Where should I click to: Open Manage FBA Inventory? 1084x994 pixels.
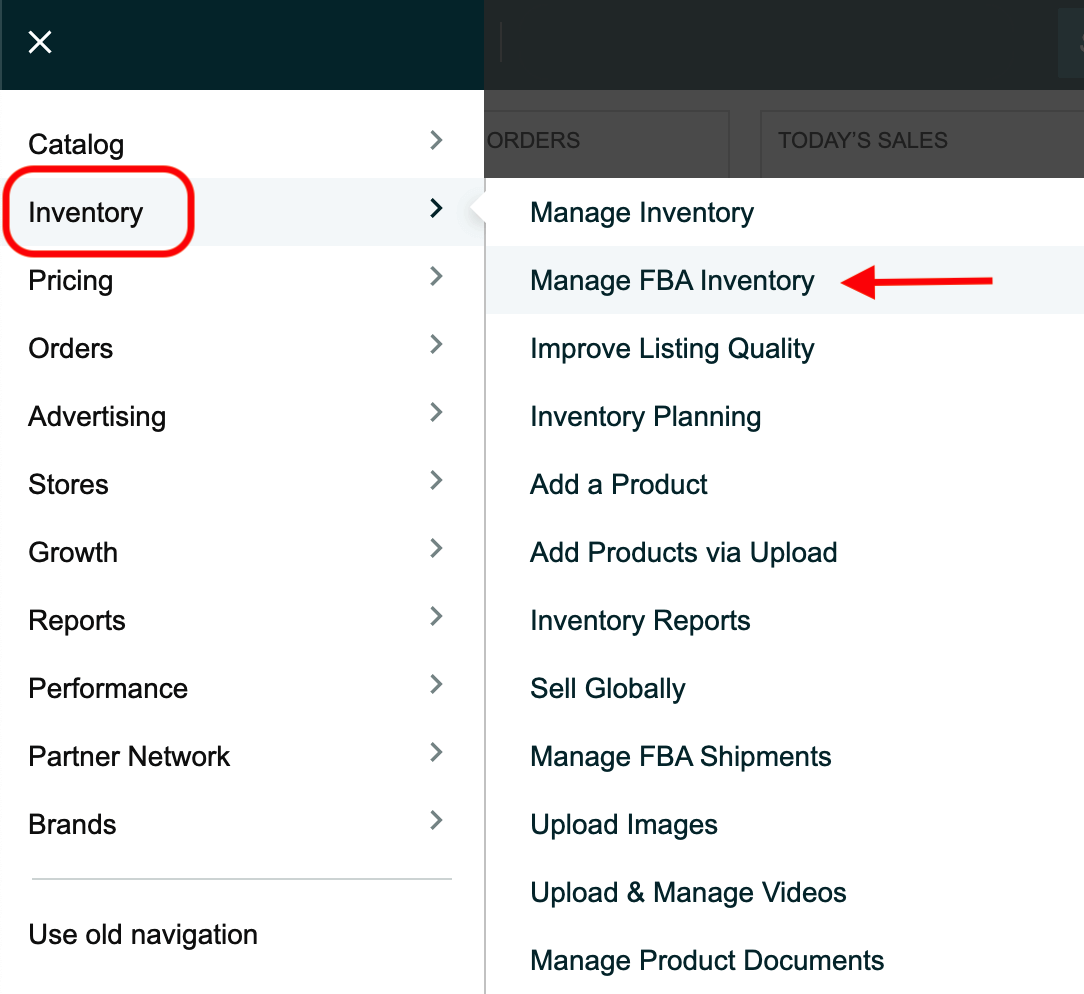pos(673,281)
